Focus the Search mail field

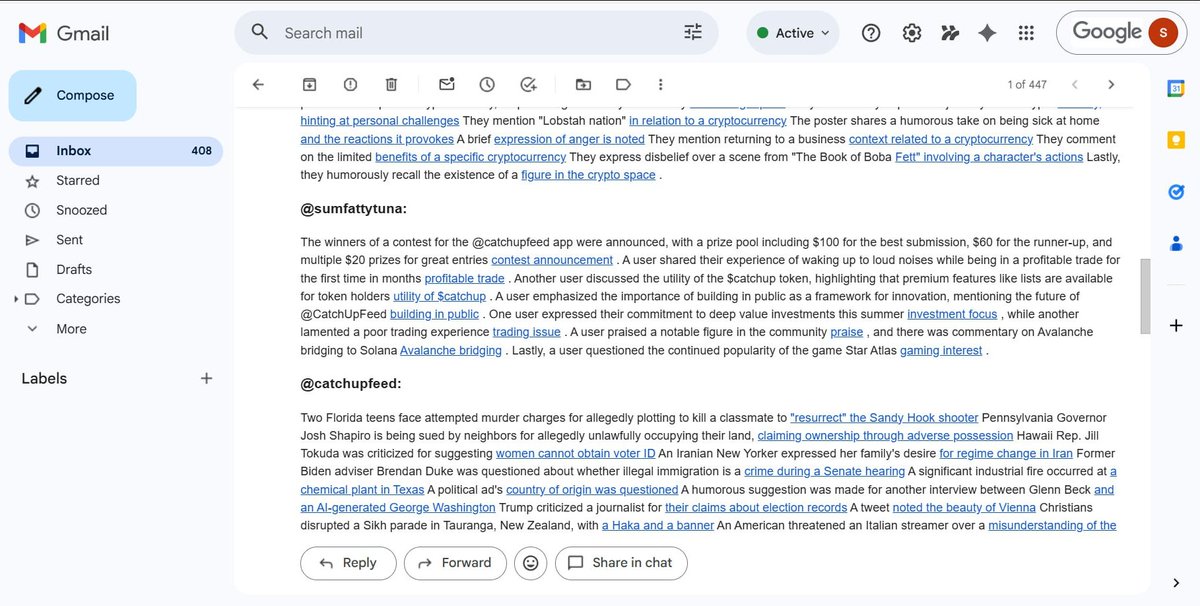pyautogui.click(x=475, y=32)
